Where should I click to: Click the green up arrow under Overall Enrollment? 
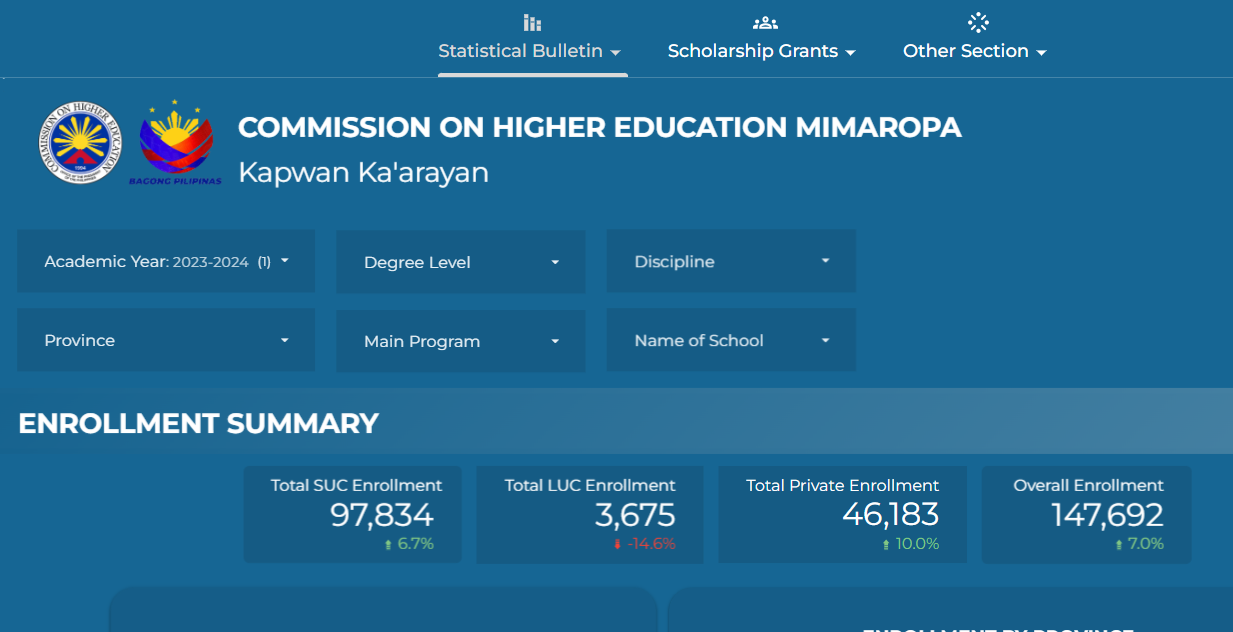(1119, 545)
